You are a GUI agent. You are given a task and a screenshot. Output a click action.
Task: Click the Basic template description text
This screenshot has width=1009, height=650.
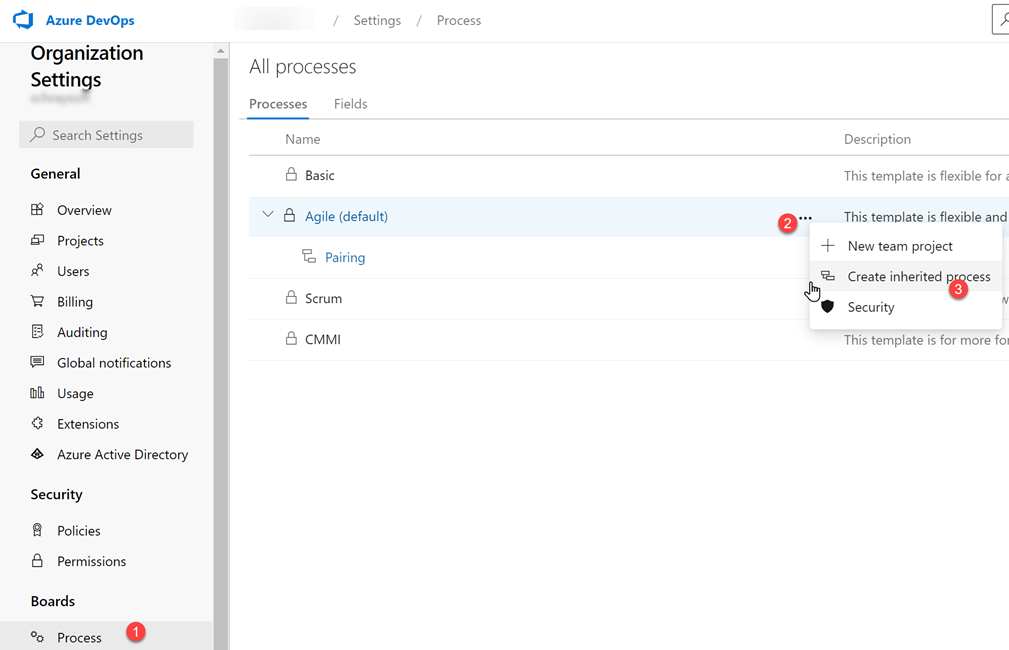(926, 176)
